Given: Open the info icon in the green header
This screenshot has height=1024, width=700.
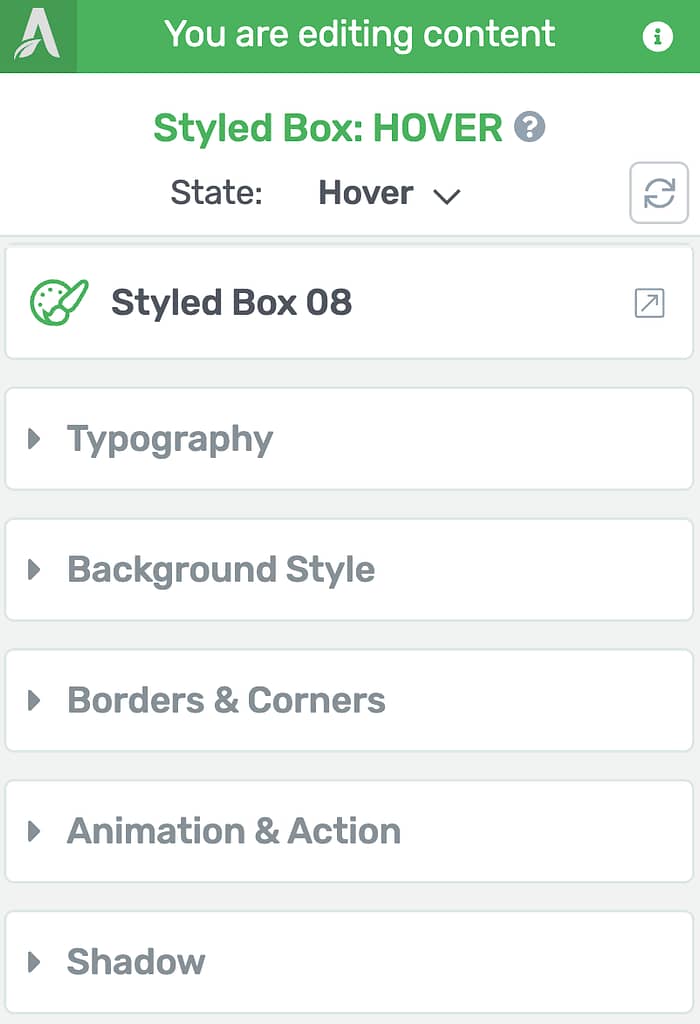Looking at the screenshot, I should (657, 36).
